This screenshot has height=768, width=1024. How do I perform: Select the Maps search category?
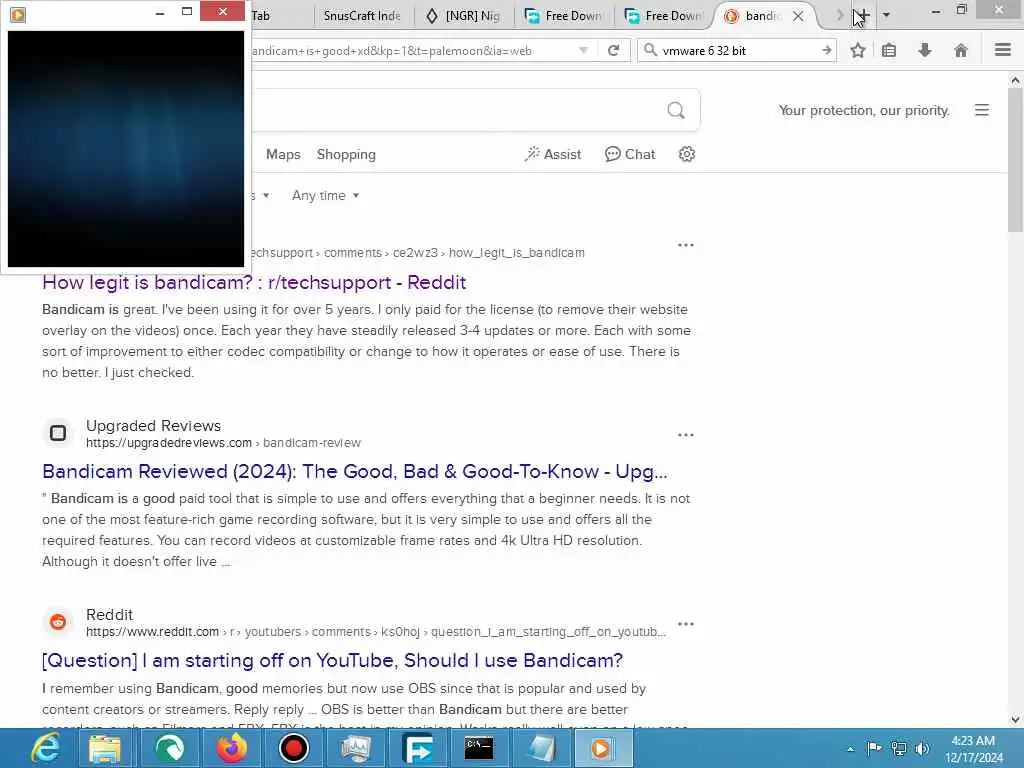(x=283, y=154)
